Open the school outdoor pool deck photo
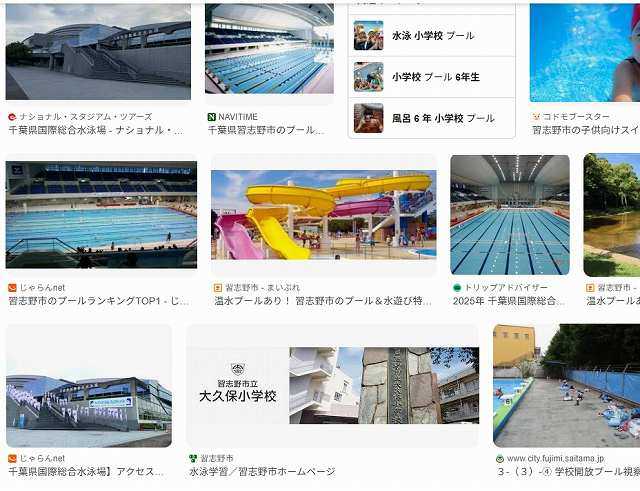640x491 pixels. (x=567, y=386)
